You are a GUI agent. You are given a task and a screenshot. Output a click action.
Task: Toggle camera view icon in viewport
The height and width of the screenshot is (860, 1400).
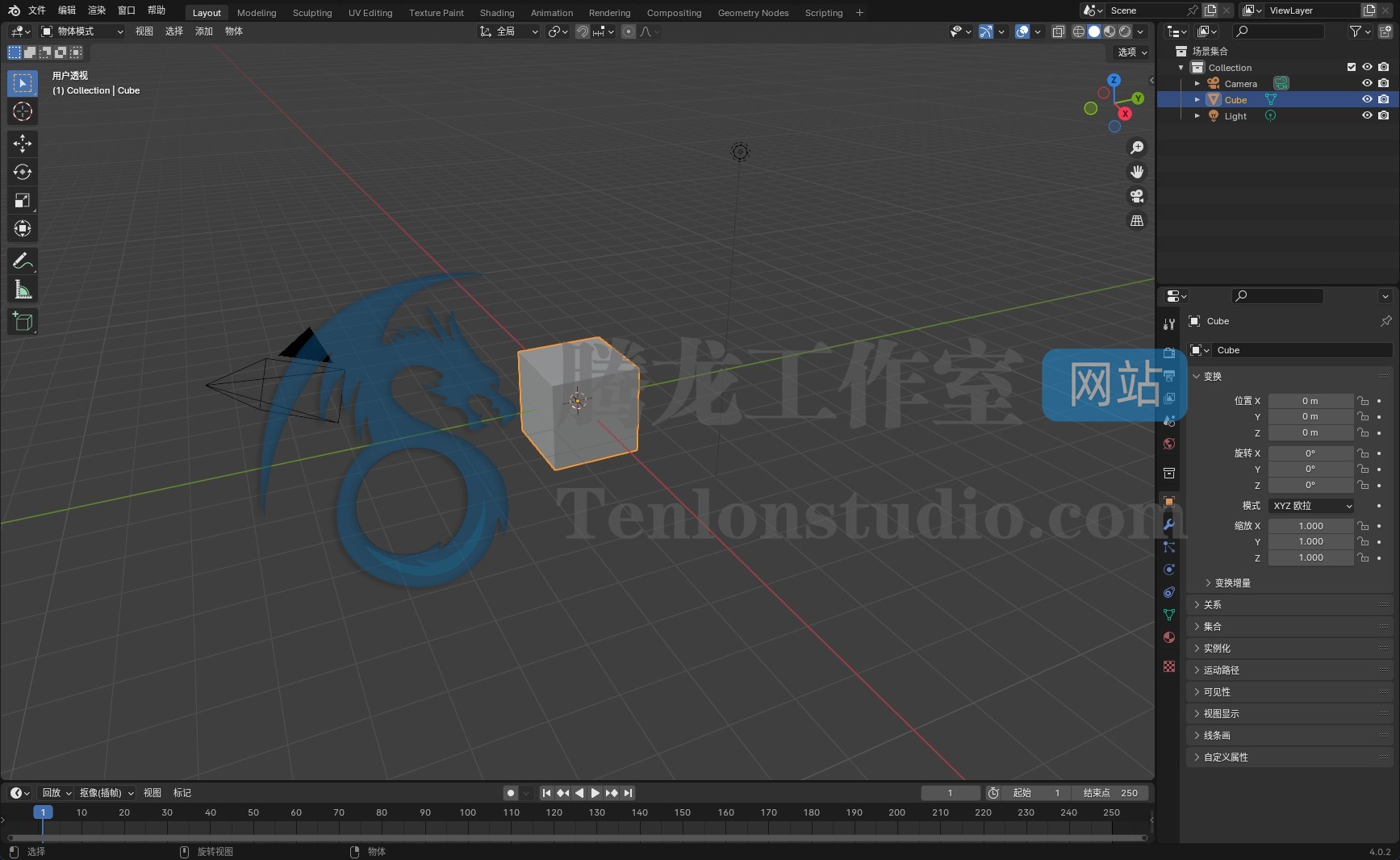point(1137,196)
